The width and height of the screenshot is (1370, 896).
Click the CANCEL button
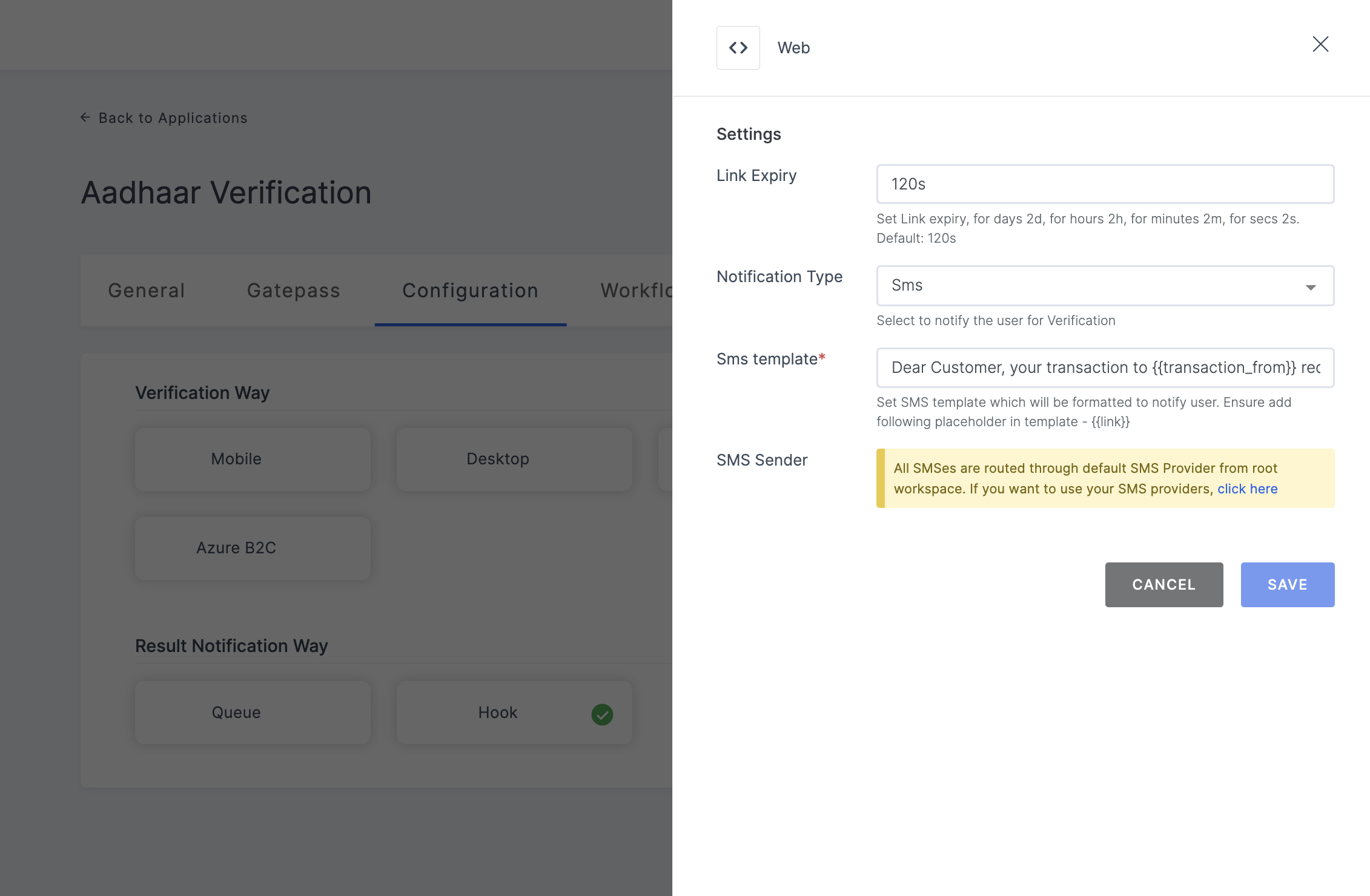1164,585
